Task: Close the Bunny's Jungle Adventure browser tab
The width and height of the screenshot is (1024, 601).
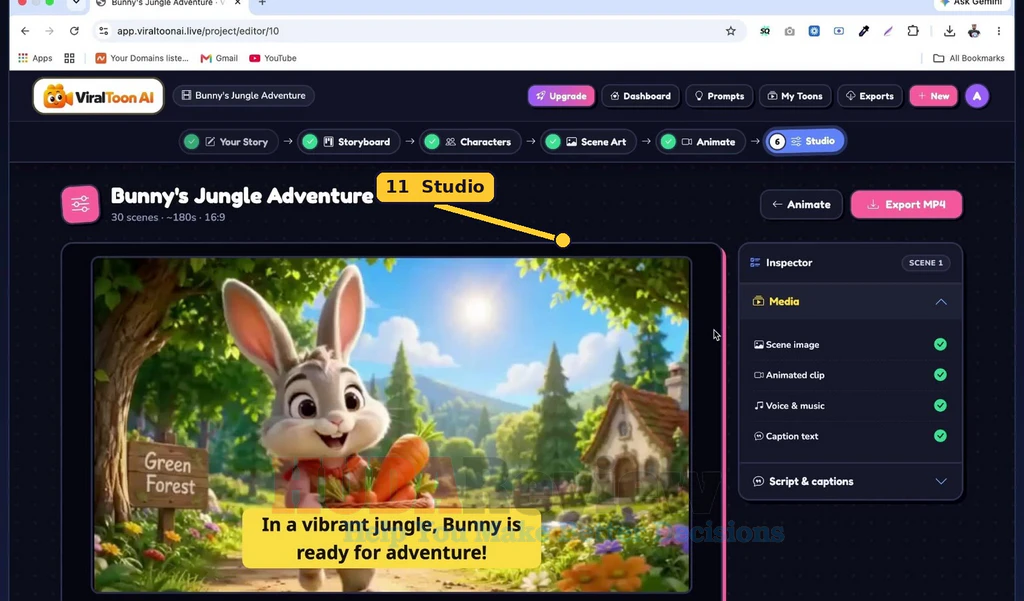Action: [238, 3]
